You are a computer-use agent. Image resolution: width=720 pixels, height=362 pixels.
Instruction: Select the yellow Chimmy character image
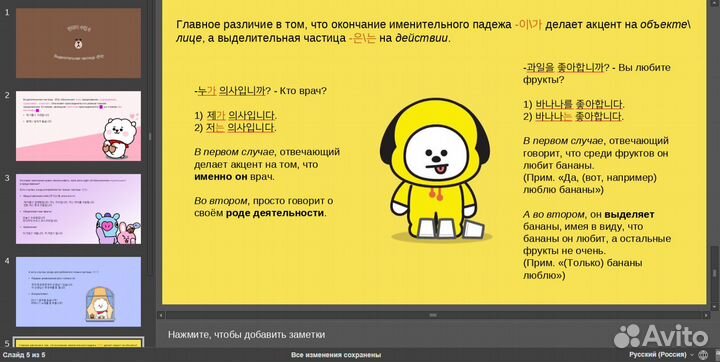[x=435, y=170]
